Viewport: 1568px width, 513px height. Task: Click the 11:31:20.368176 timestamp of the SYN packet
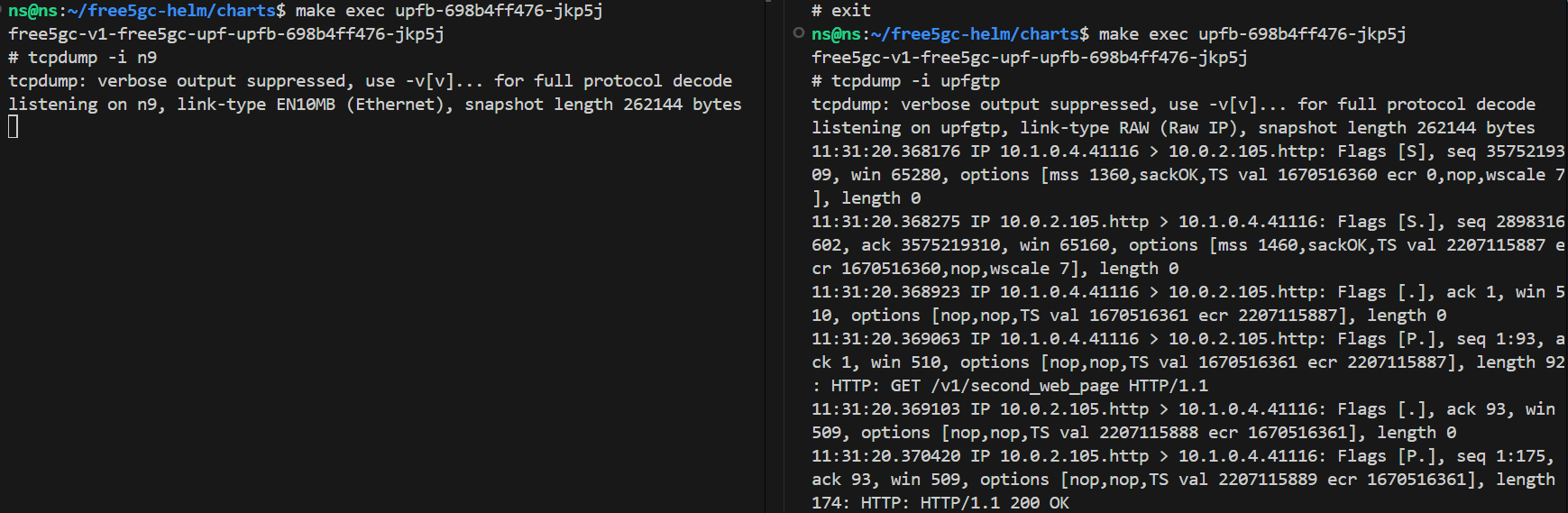[x=885, y=151]
